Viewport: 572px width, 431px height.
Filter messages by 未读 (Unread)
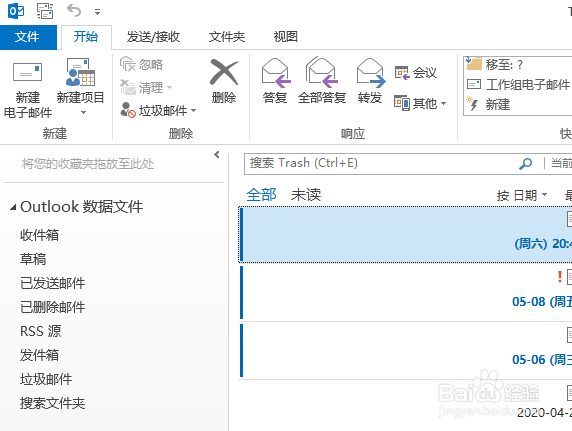pos(306,195)
